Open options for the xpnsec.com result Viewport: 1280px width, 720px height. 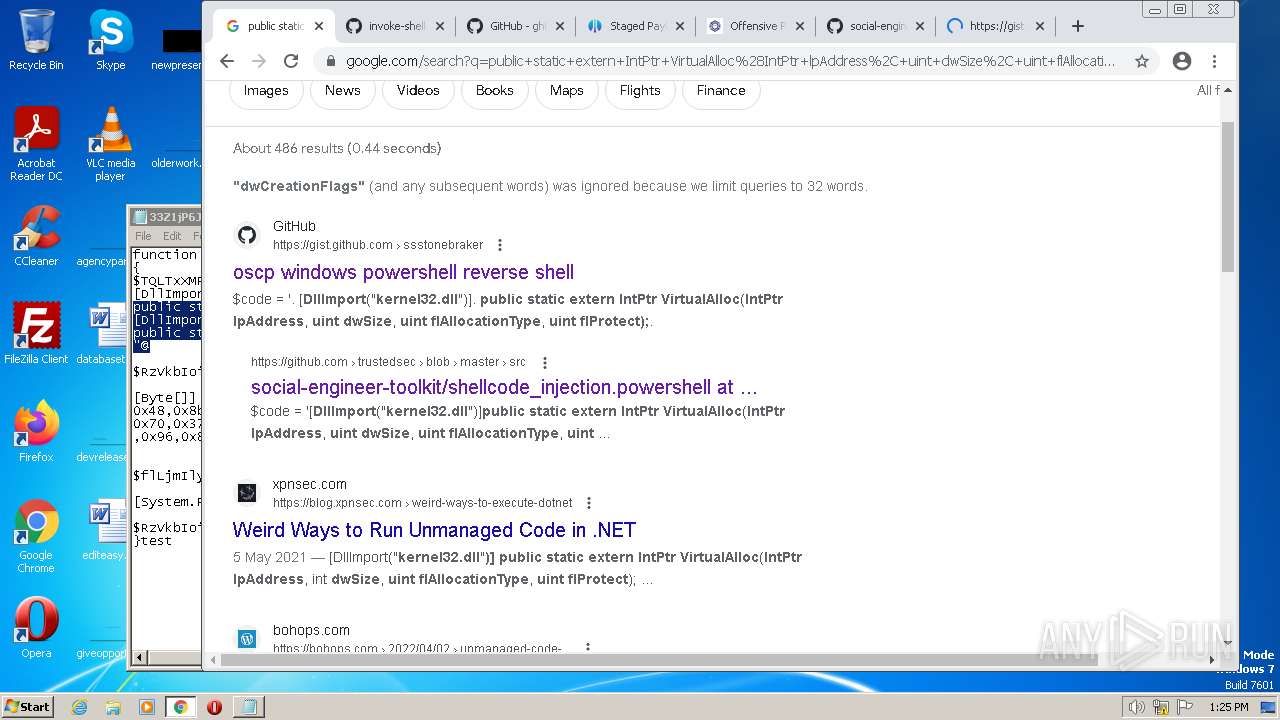click(588, 503)
